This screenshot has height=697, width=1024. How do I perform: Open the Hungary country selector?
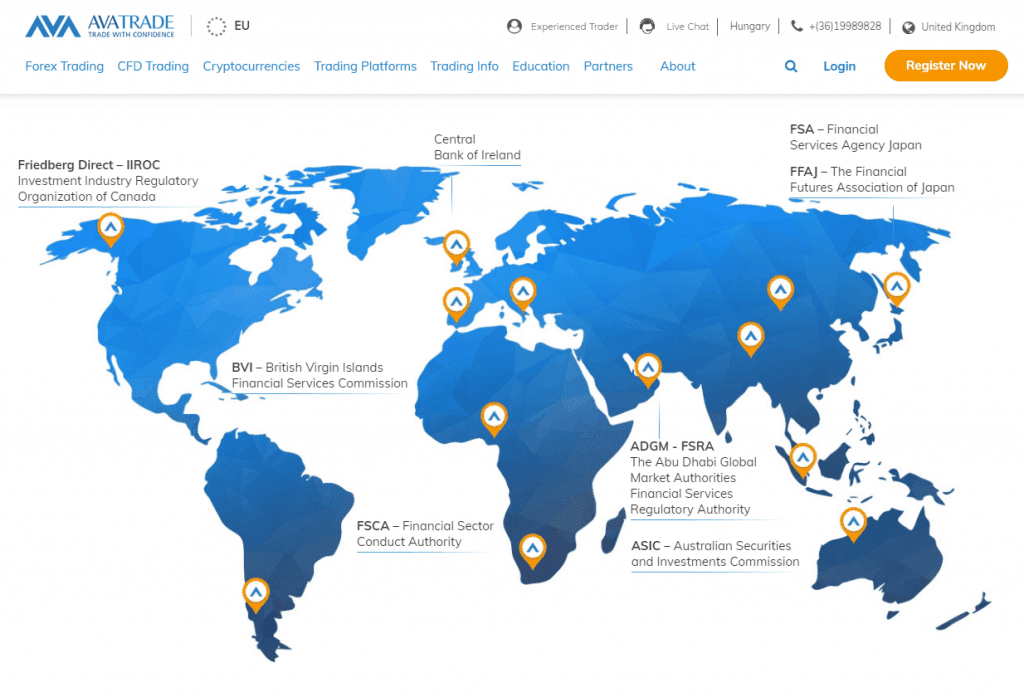[x=750, y=26]
